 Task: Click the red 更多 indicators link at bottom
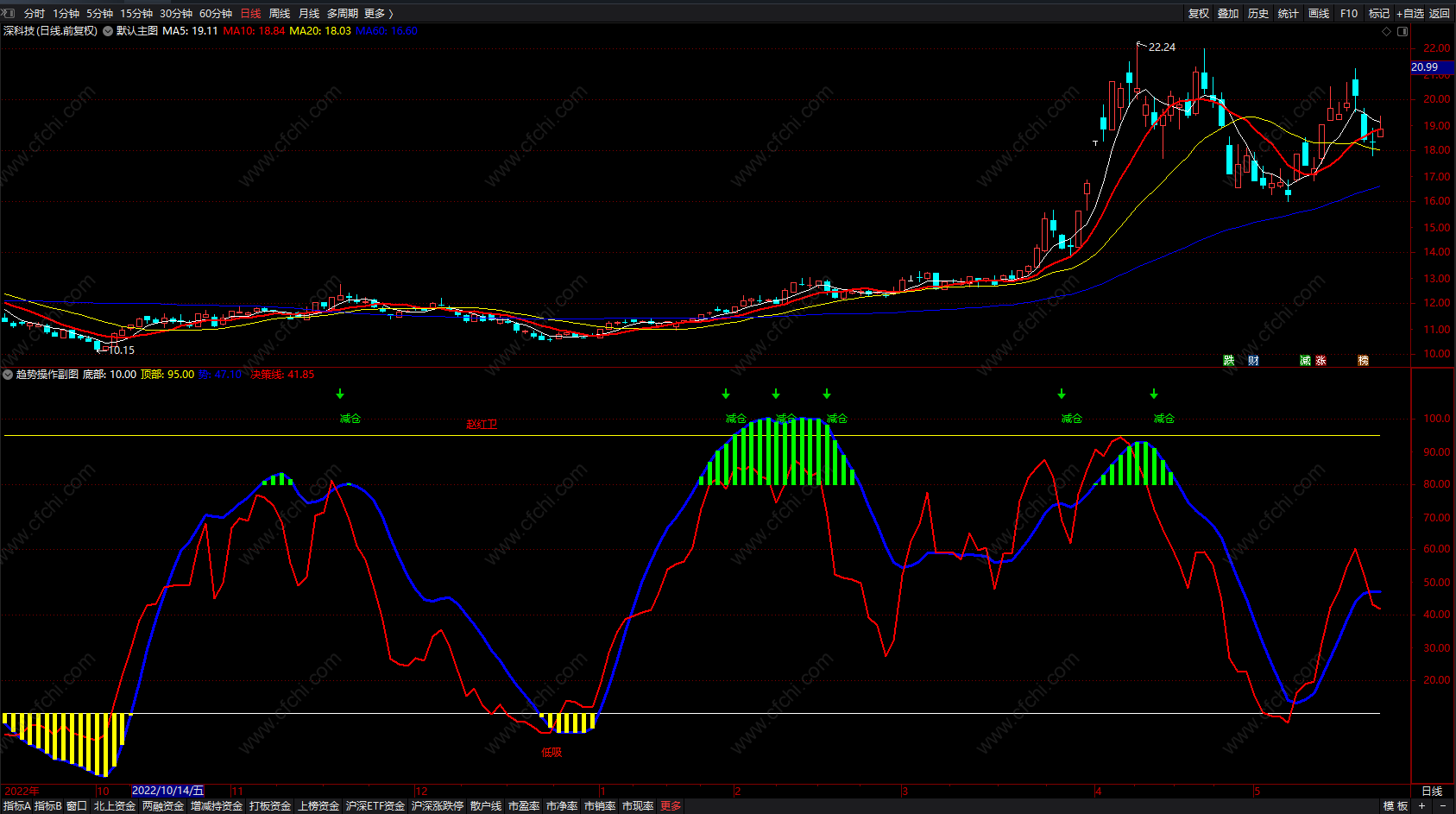pyautogui.click(x=671, y=805)
